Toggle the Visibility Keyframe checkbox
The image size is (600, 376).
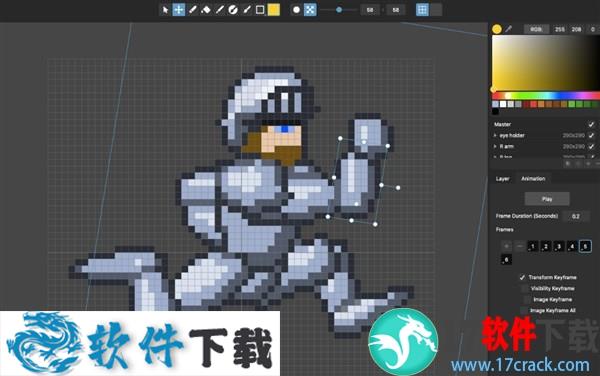[x=525, y=288]
